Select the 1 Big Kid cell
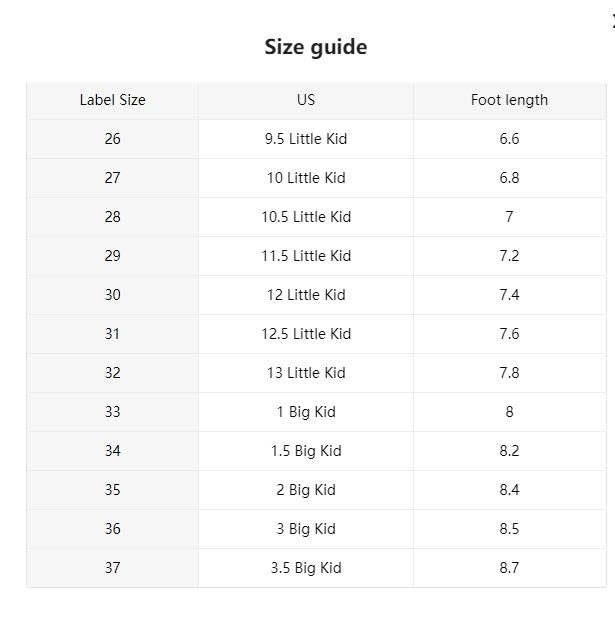 (306, 412)
